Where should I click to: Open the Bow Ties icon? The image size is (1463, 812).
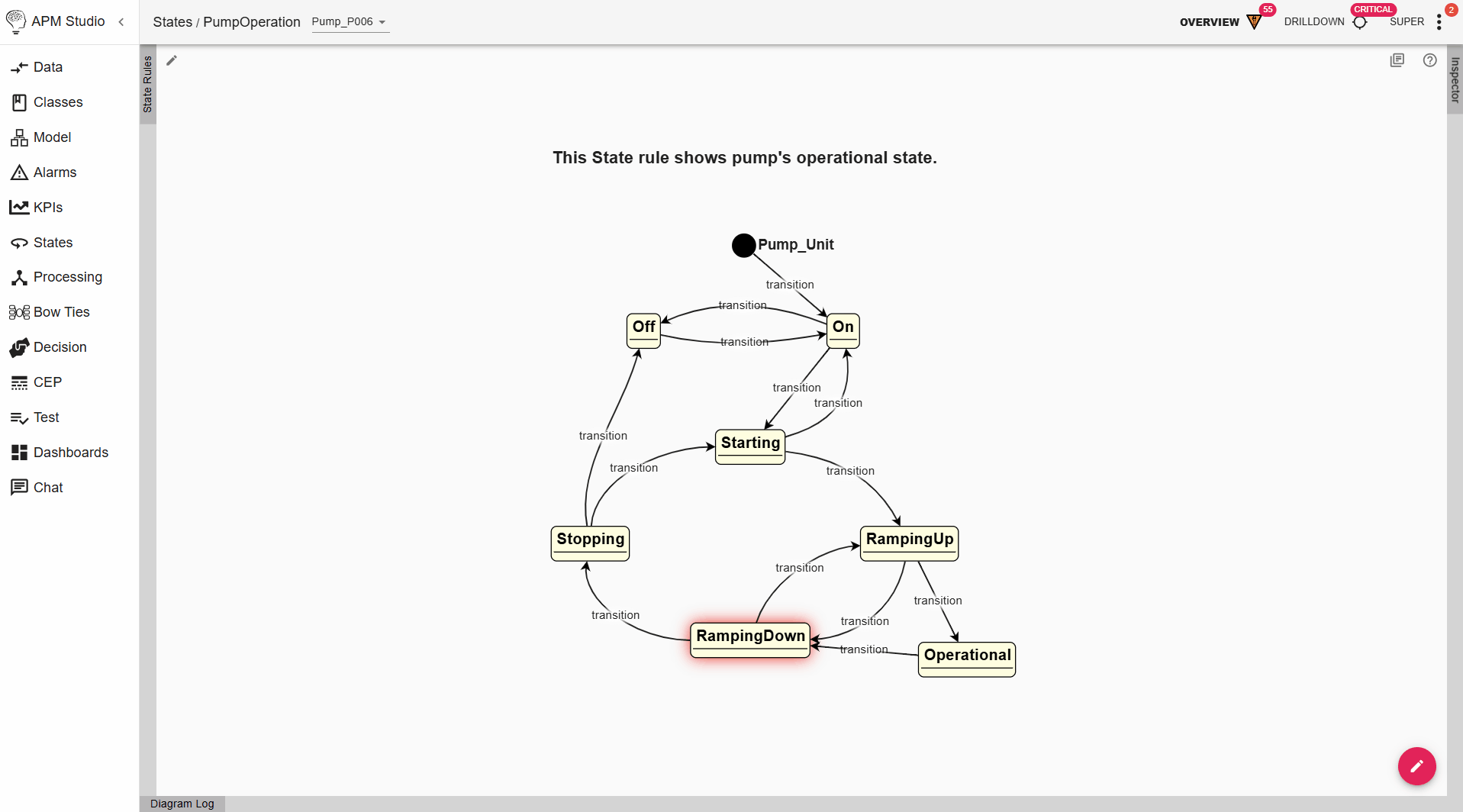pyautogui.click(x=19, y=312)
